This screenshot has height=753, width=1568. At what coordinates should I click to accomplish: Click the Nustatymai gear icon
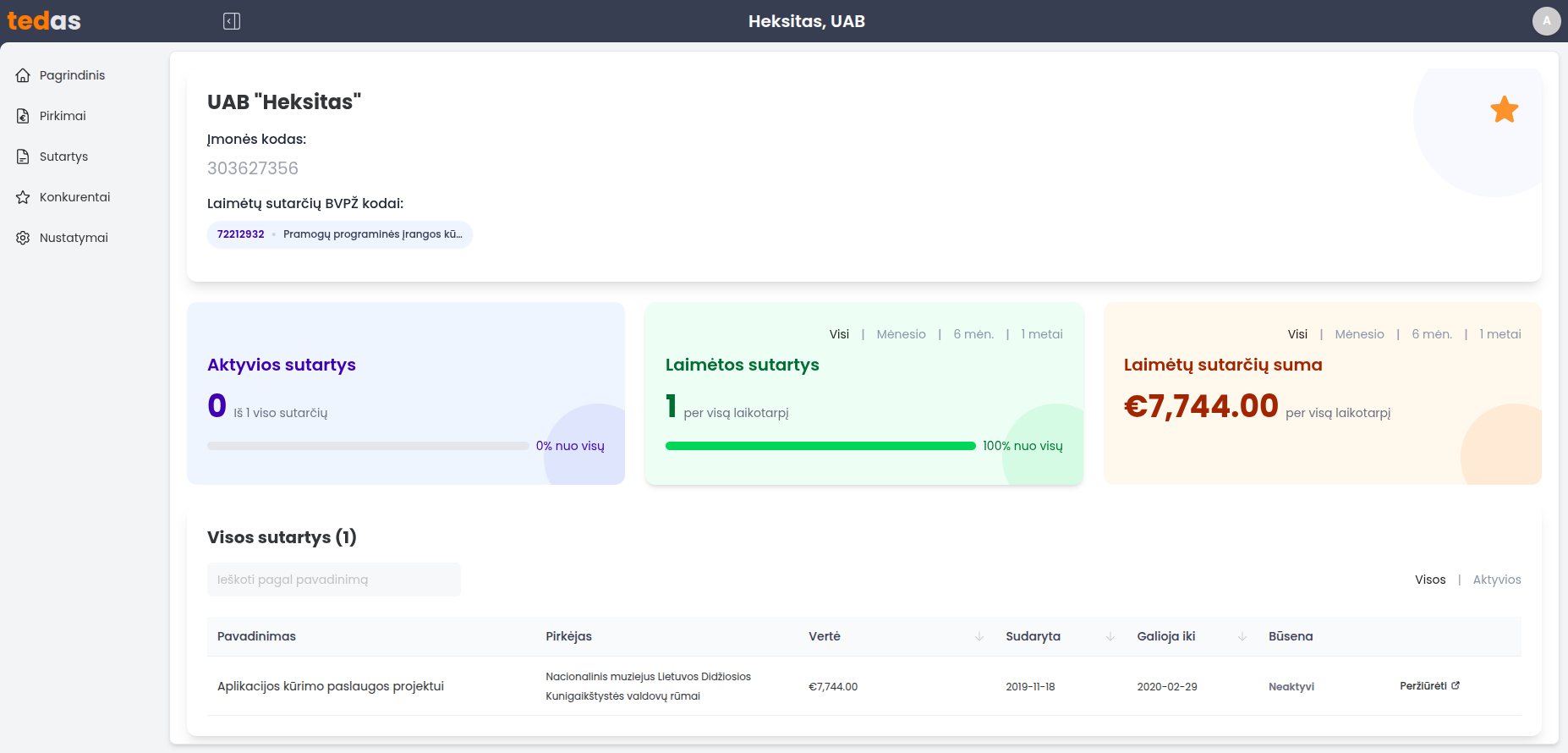tap(23, 238)
